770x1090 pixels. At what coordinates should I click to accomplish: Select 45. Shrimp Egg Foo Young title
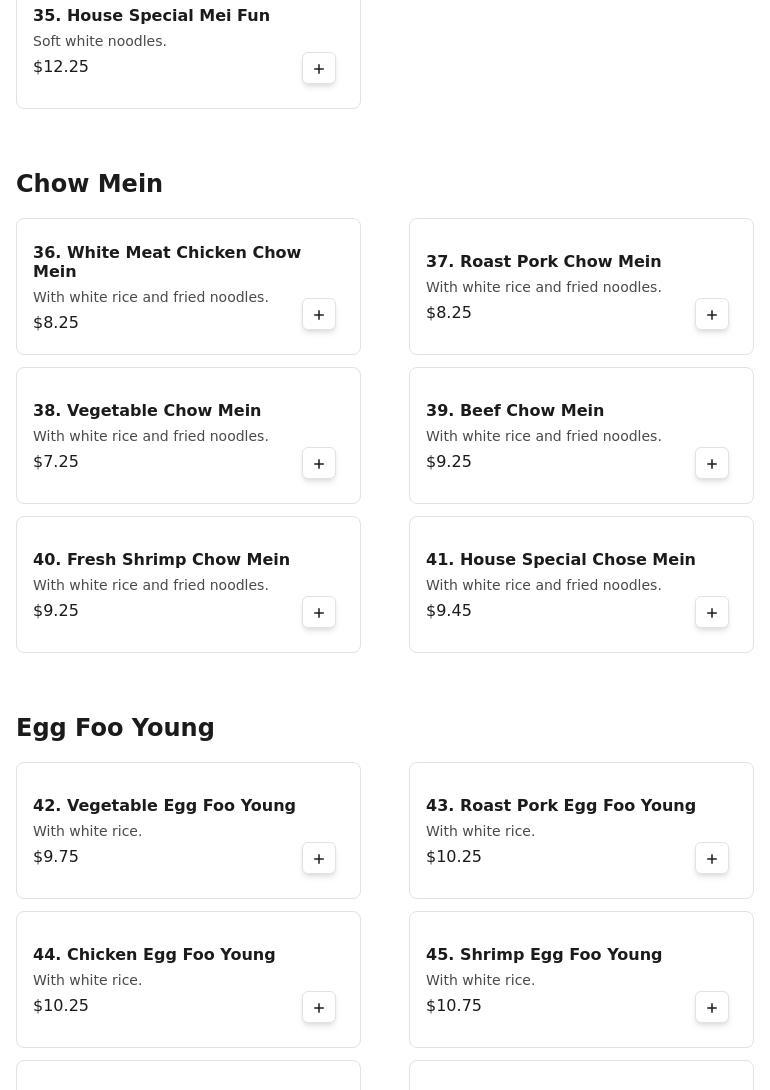point(543,955)
